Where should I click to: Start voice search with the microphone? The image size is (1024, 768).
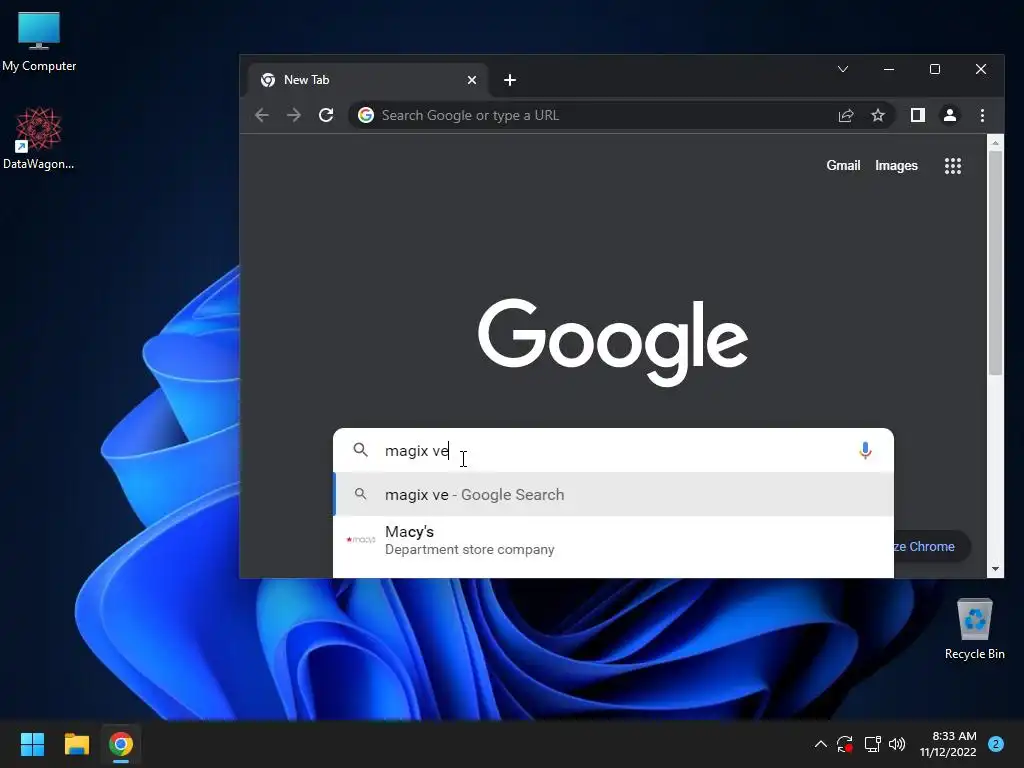click(865, 451)
